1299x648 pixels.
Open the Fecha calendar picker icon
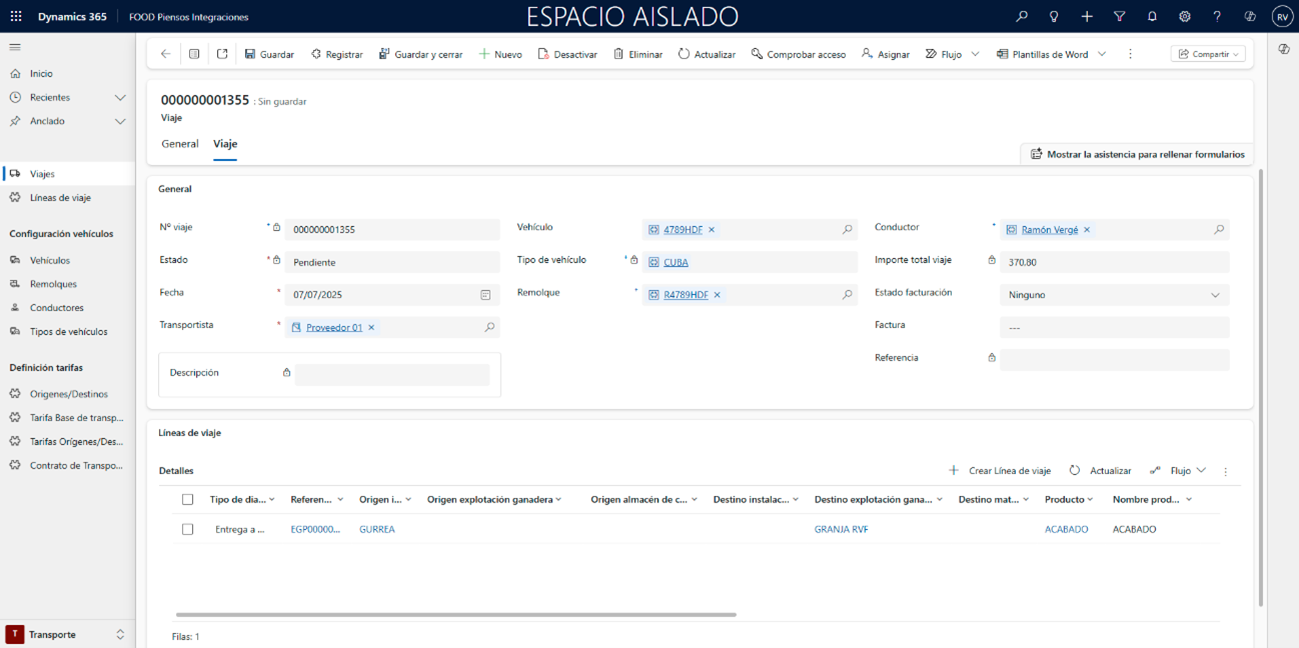coord(485,295)
